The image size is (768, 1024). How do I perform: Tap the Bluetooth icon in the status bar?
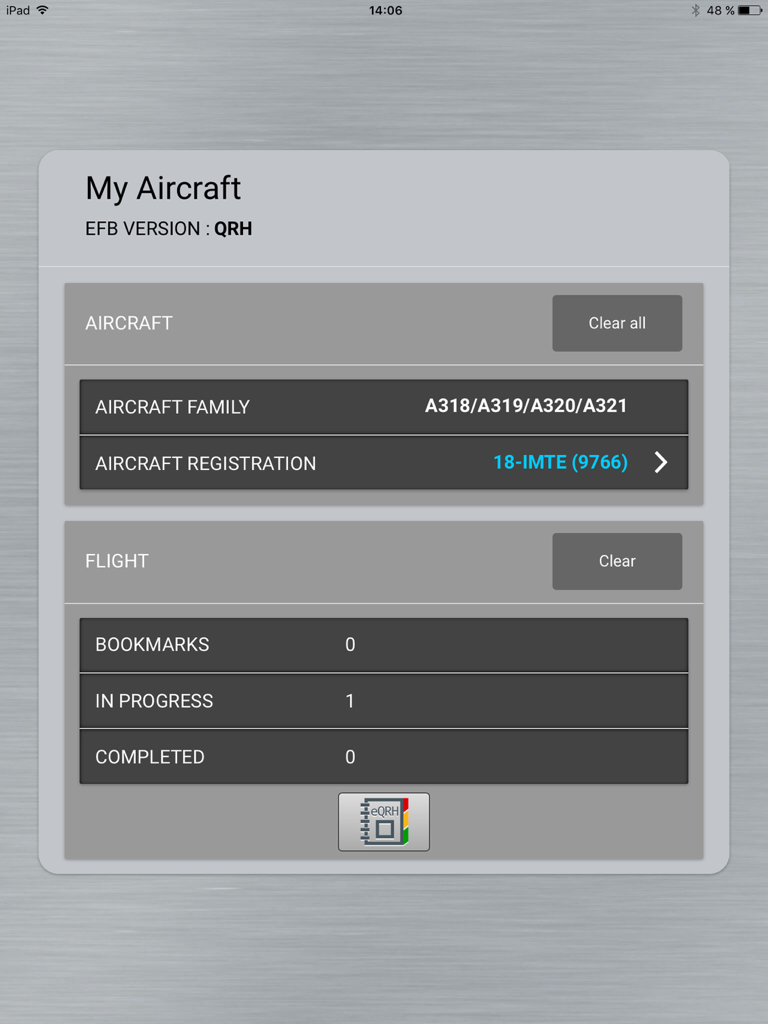tap(697, 10)
